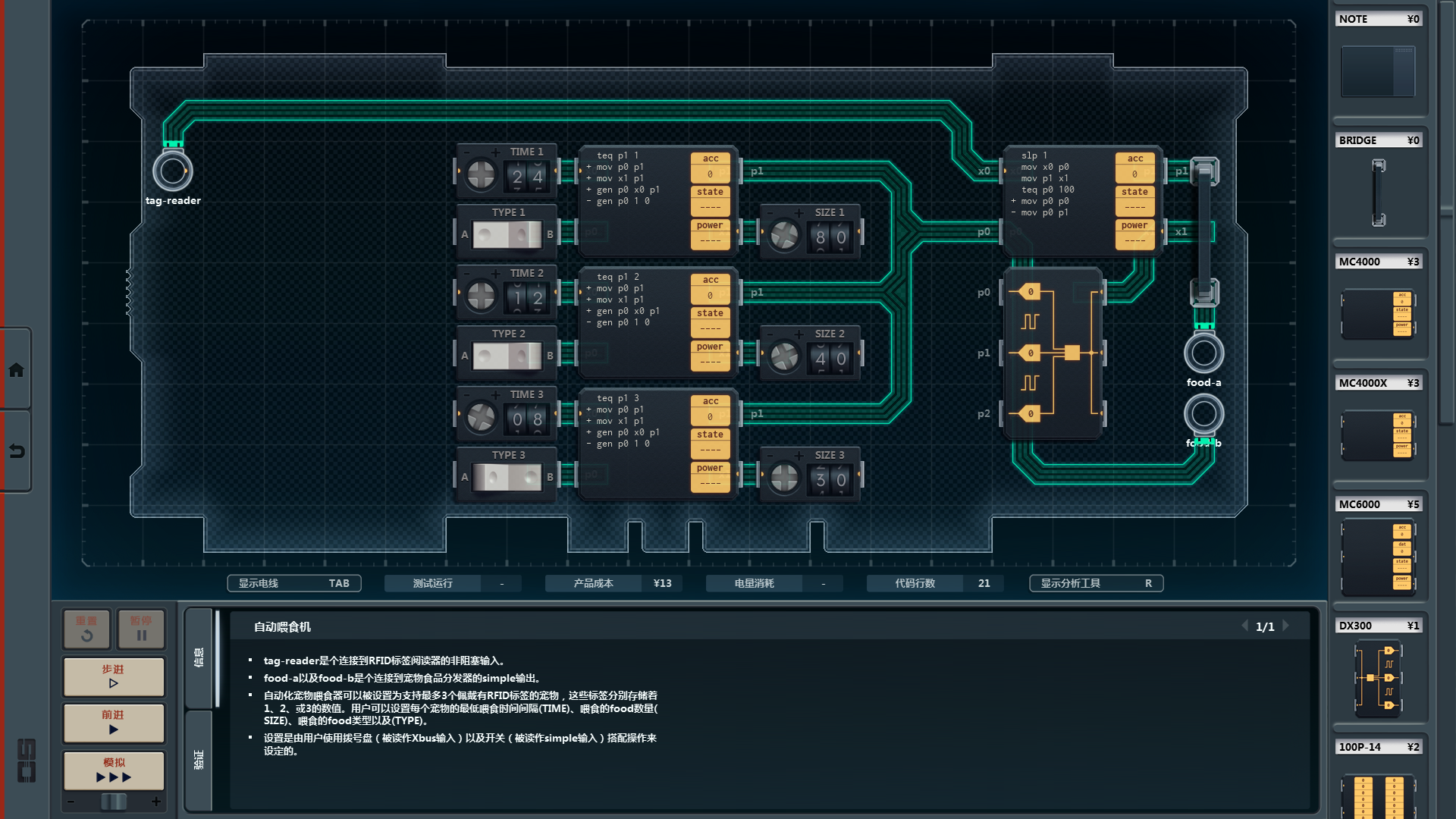Select the DX300 expander part in palette
The image size is (1456, 819).
tap(1377, 678)
